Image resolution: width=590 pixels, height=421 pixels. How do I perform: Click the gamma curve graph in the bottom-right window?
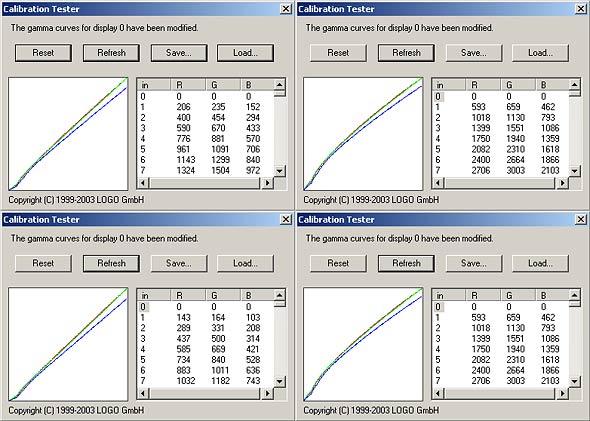pos(363,345)
